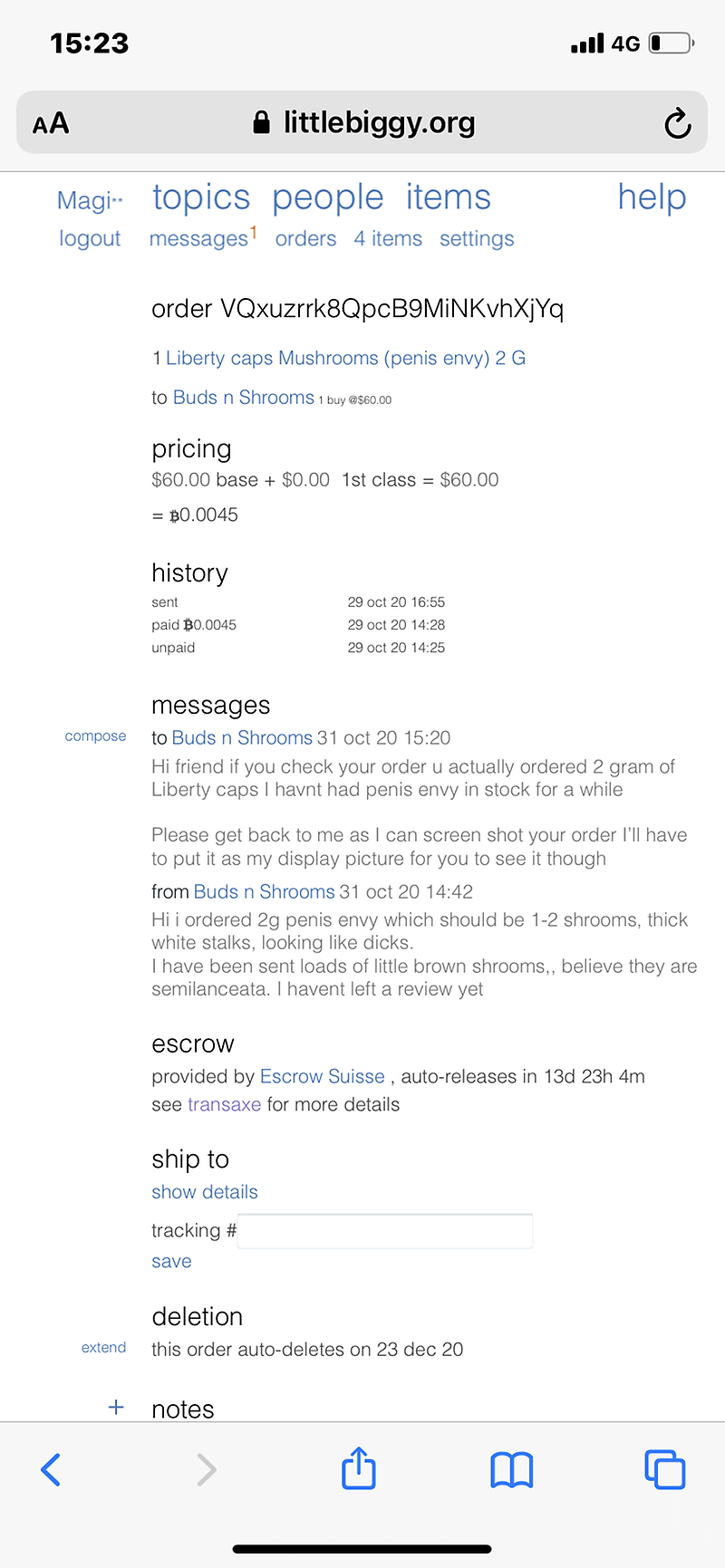Open the Safari share sheet icon

click(x=359, y=1468)
